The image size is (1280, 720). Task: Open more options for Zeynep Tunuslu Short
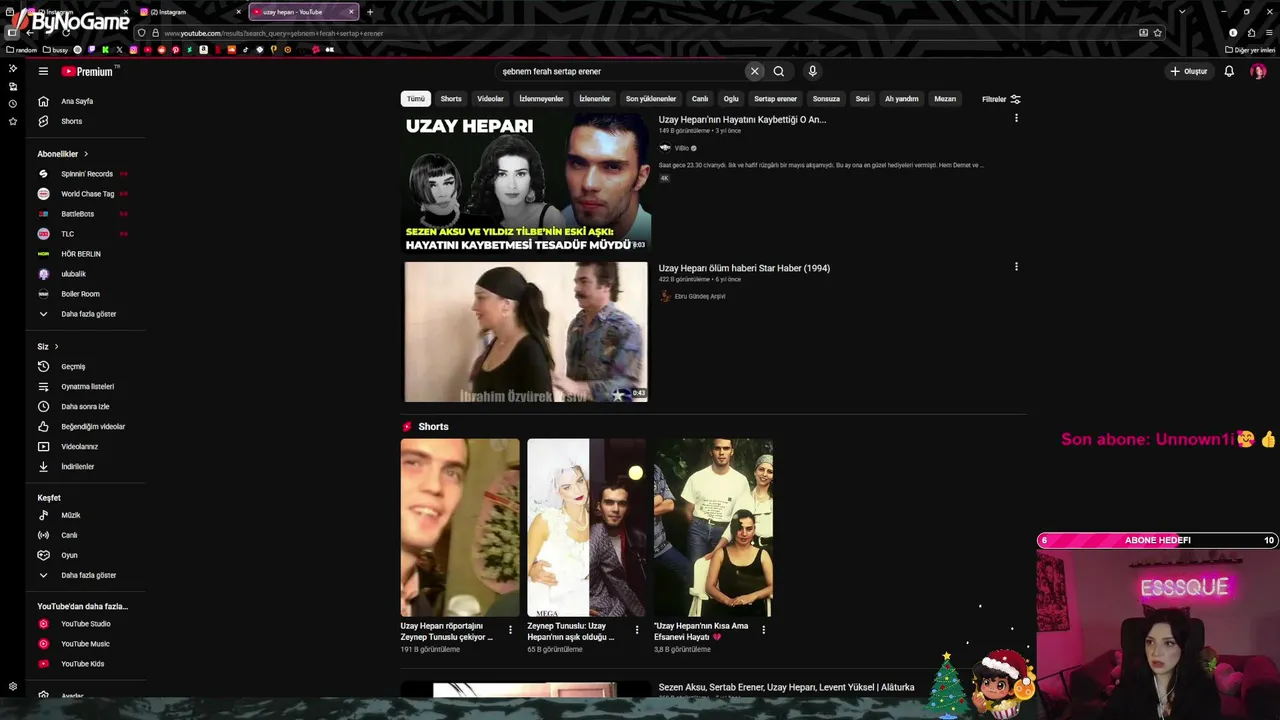637,630
